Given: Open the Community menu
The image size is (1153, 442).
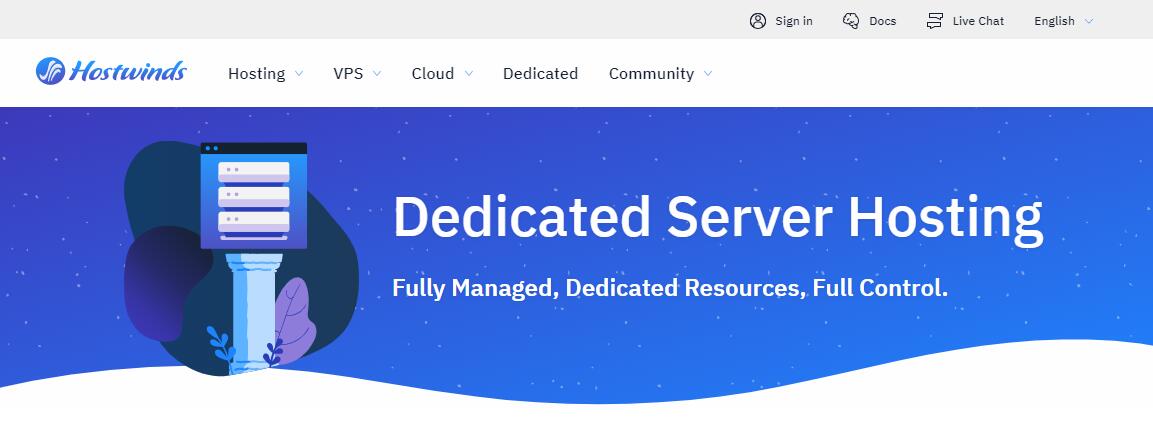Looking at the screenshot, I should (x=652, y=74).
